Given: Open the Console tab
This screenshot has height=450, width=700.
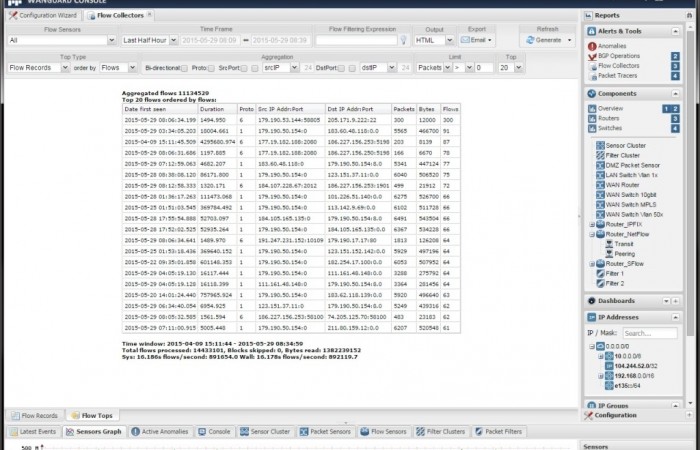Looking at the screenshot, I should (x=214, y=432).
